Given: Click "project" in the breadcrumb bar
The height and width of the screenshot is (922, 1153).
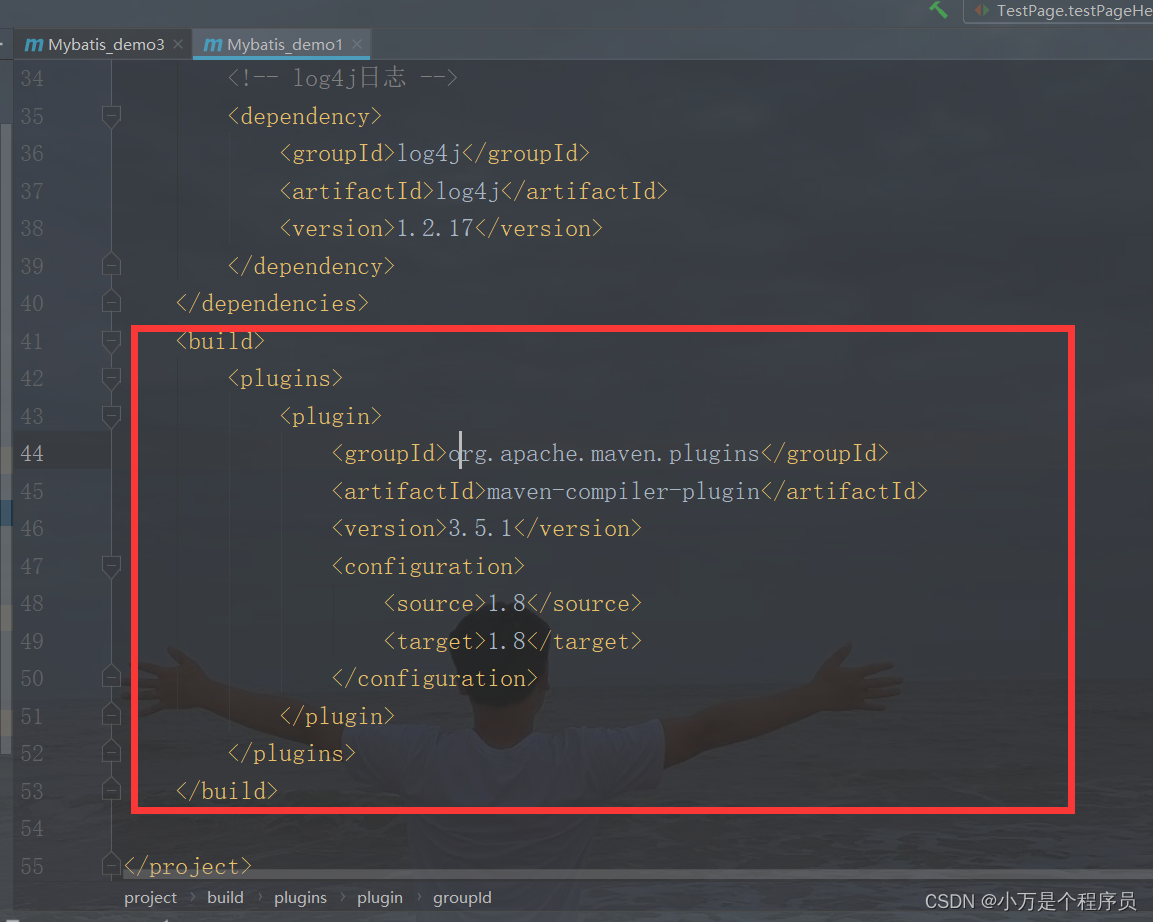Looking at the screenshot, I should coord(150,897).
